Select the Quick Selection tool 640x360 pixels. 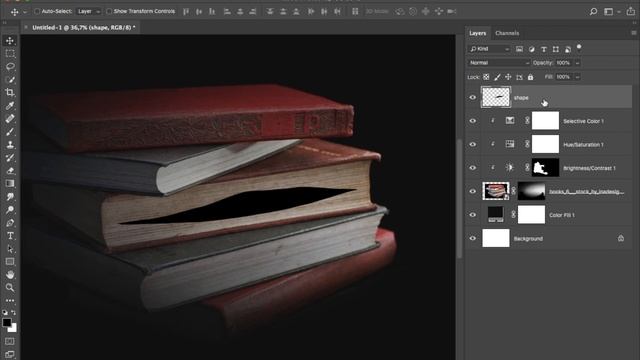pos(10,80)
